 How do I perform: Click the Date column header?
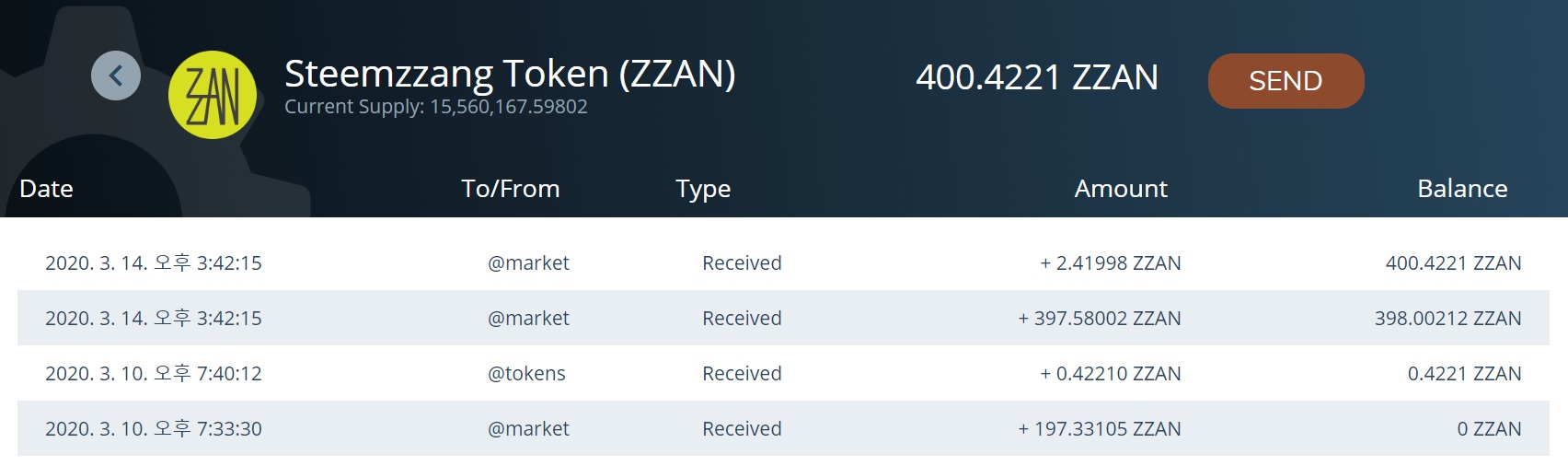pos(46,189)
